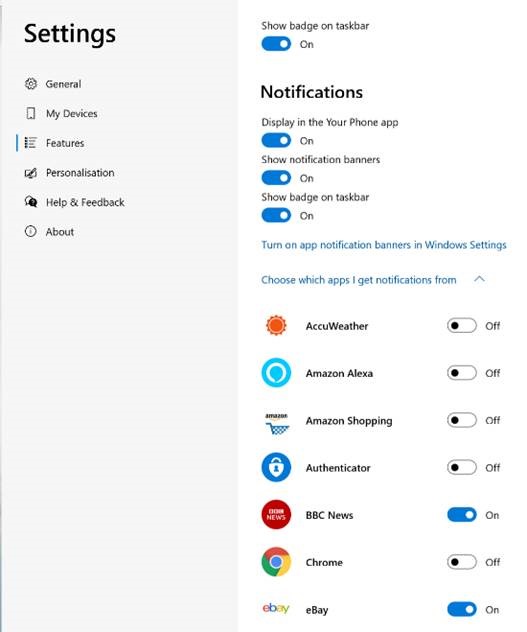The width and height of the screenshot is (527, 632).
Task: Click the Authenticator lock icon
Action: pos(276,468)
